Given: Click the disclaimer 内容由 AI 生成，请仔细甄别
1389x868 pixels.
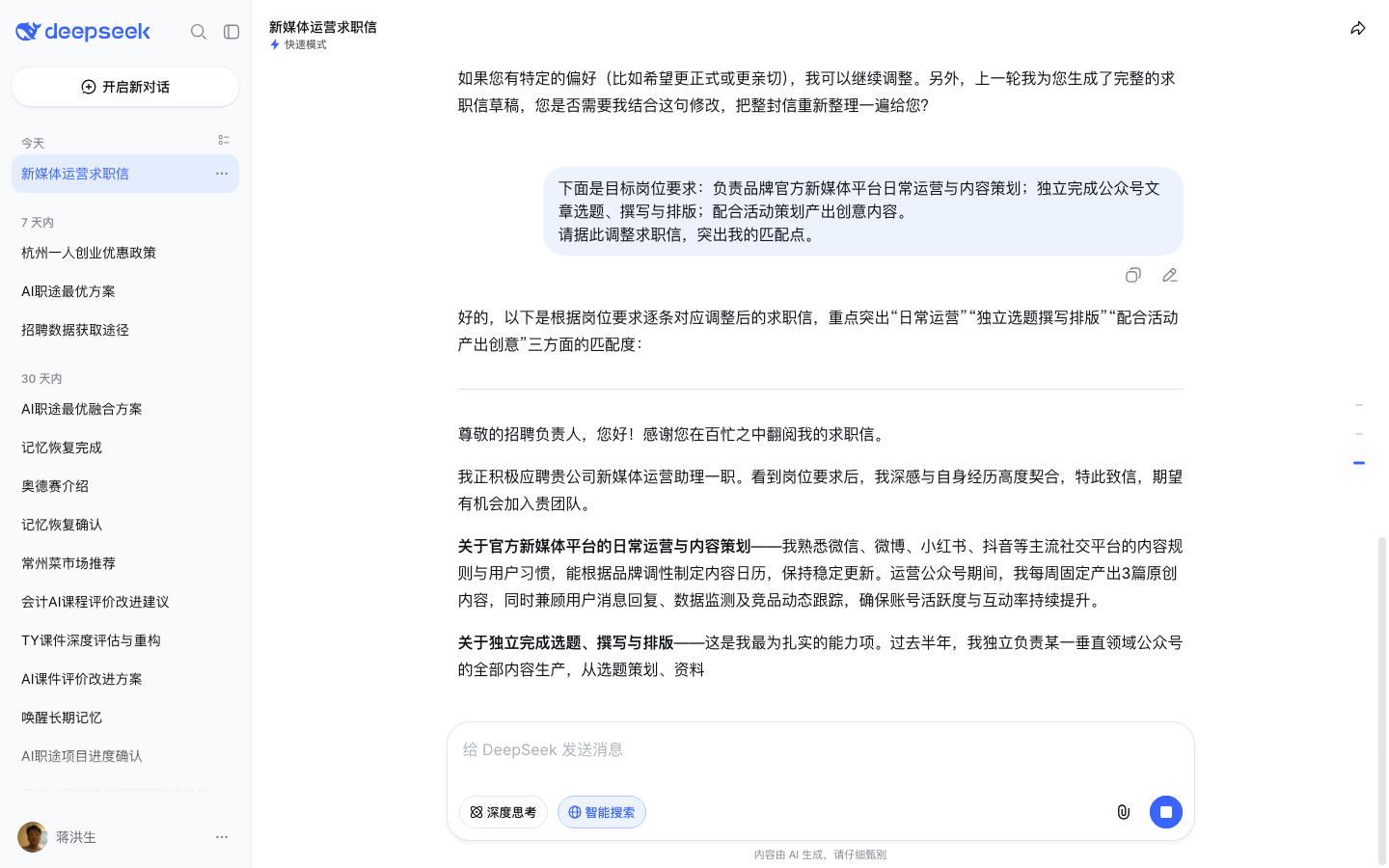Looking at the screenshot, I should point(820,854).
